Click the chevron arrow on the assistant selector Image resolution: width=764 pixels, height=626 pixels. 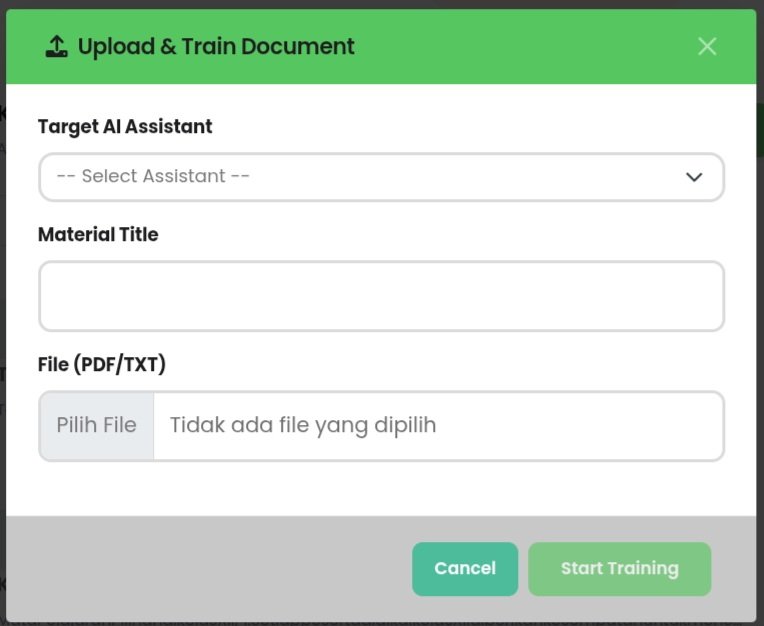click(694, 177)
